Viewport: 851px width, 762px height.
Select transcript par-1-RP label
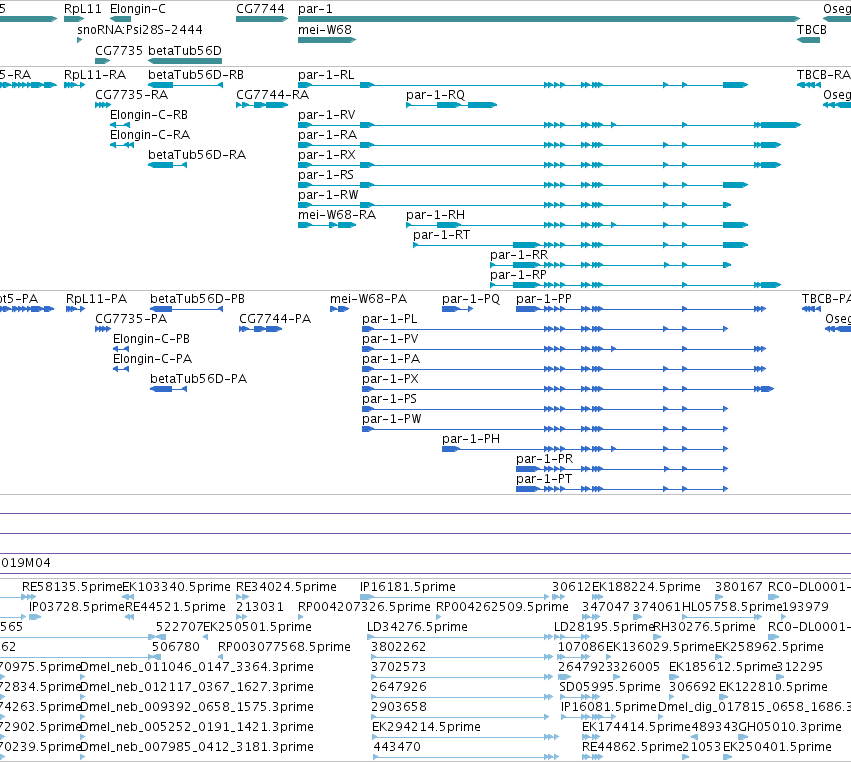click(518, 275)
